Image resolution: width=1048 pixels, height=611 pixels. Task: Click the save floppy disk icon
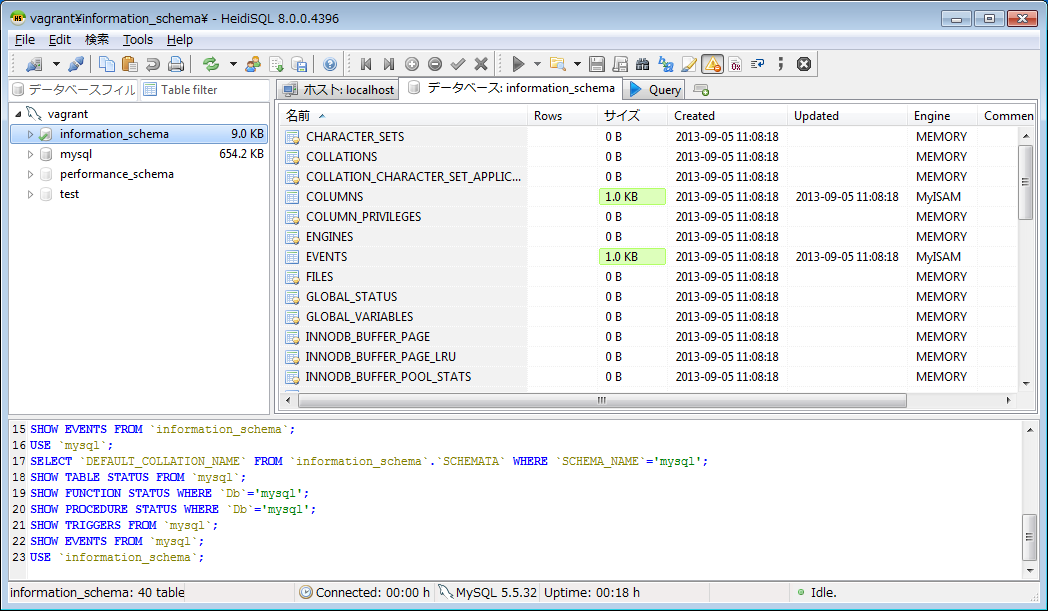click(597, 64)
